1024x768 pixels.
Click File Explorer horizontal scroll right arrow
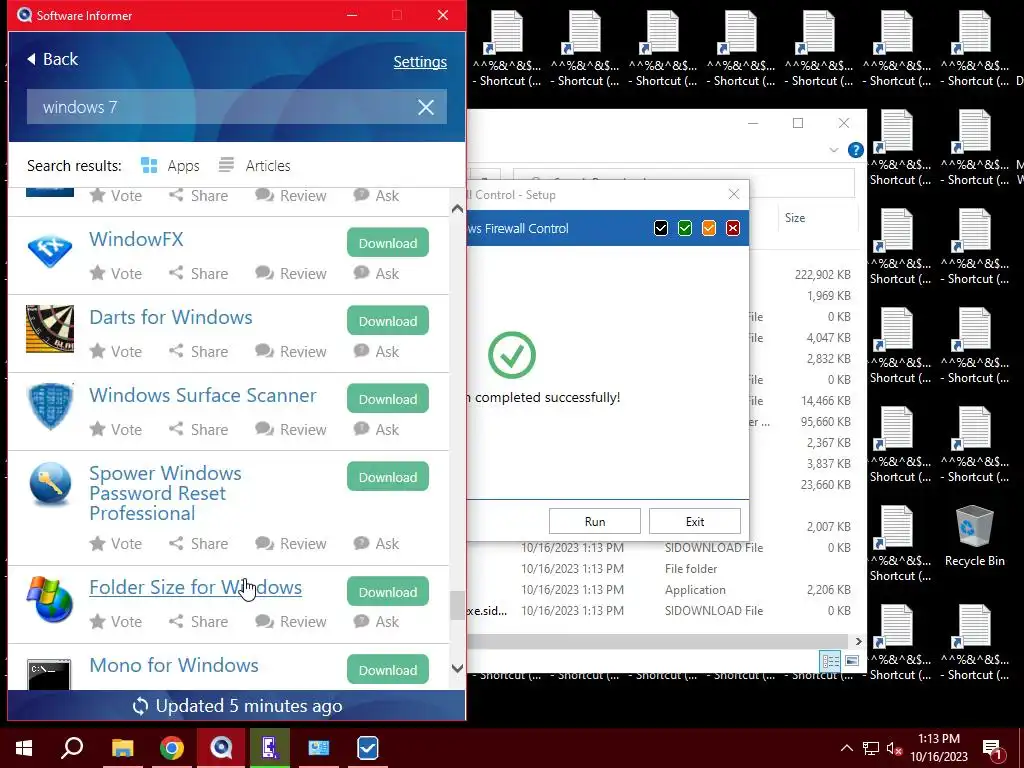click(x=858, y=641)
